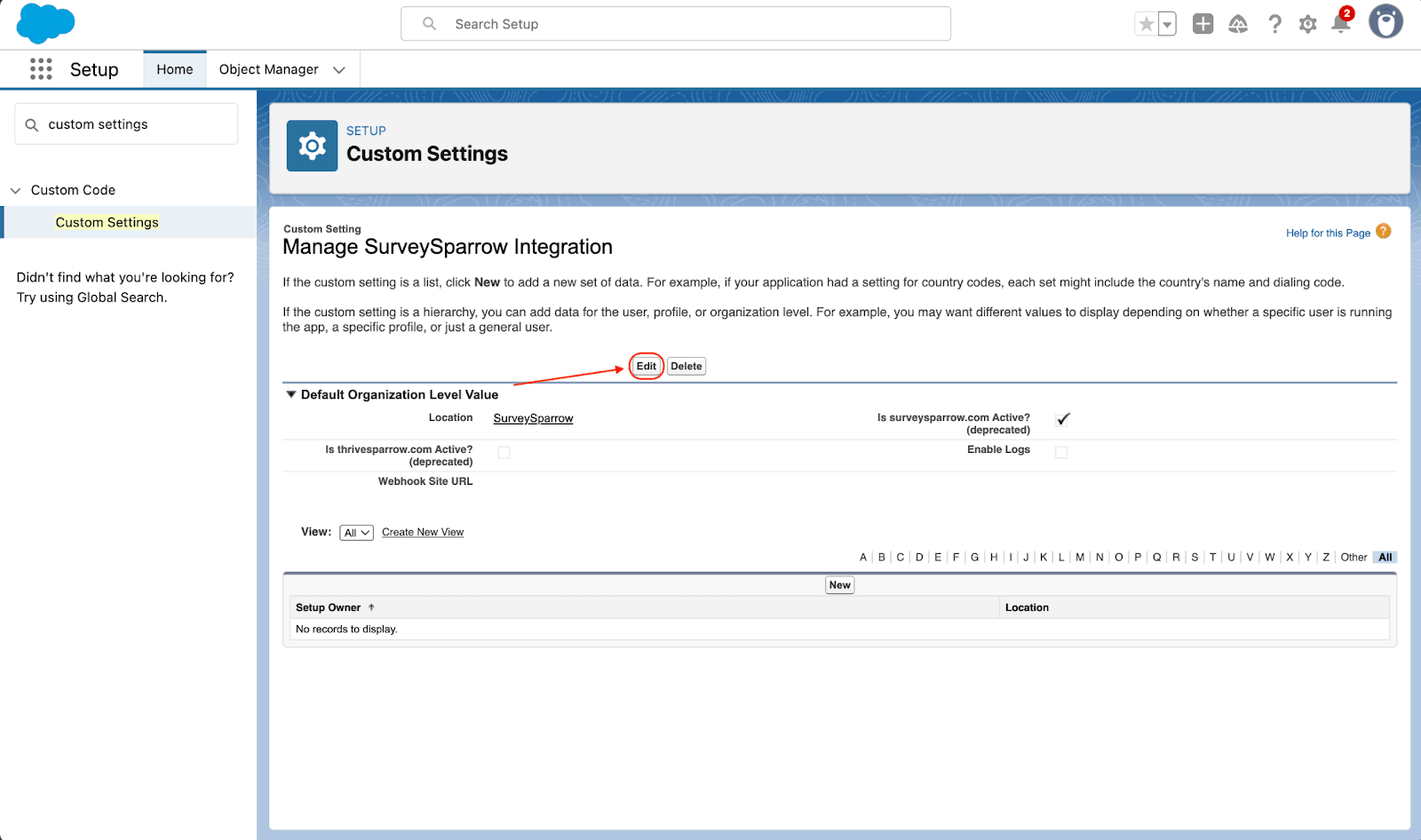Image resolution: width=1421 pixels, height=840 pixels.
Task: Open Global Actions plus icon
Action: (x=1203, y=24)
